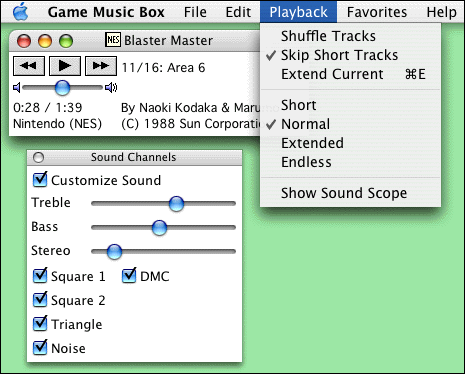The height and width of the screenshot is (374, 465).
Task: Skip to next track with fast-forward button
Action: coord(101,66)
